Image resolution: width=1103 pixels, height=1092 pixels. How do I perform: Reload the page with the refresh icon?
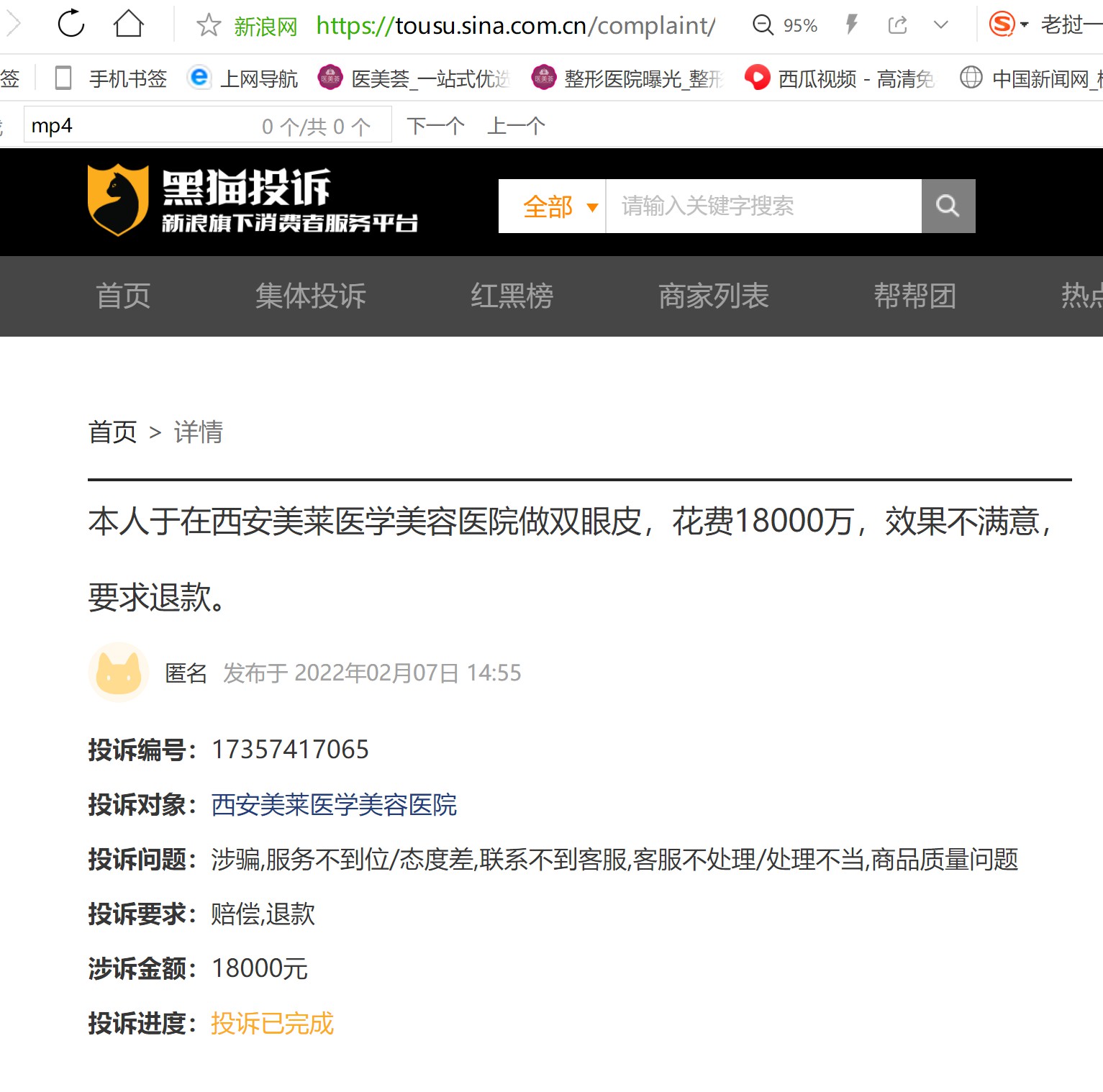[x=71, y=24]
